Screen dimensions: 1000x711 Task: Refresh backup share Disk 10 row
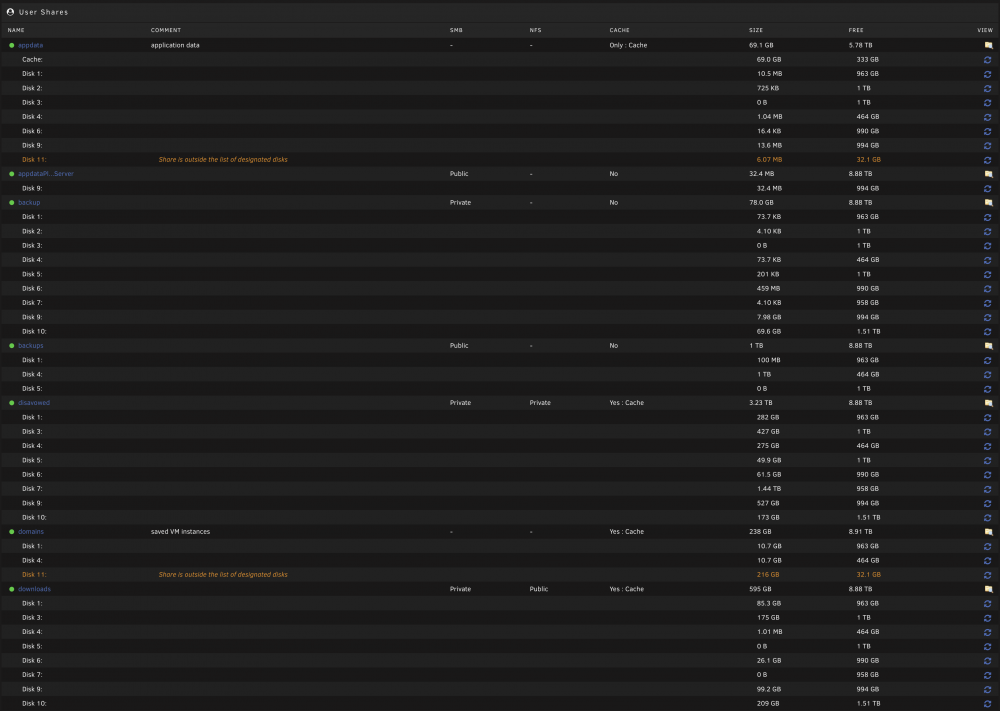(988, 332)
